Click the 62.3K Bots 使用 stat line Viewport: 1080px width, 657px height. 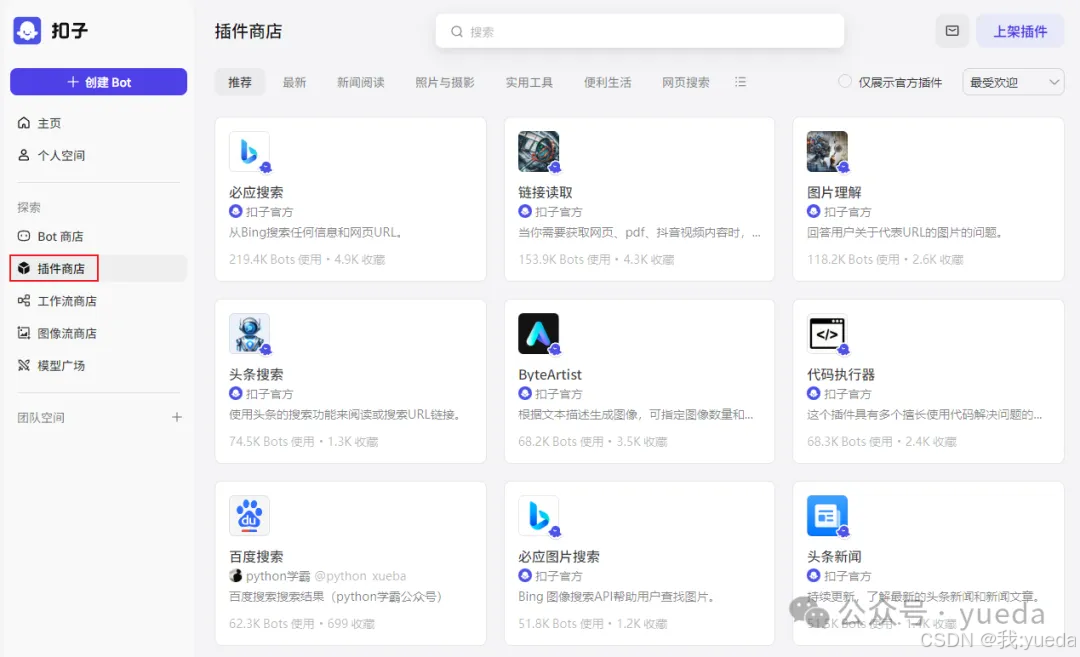click(302, 623)
